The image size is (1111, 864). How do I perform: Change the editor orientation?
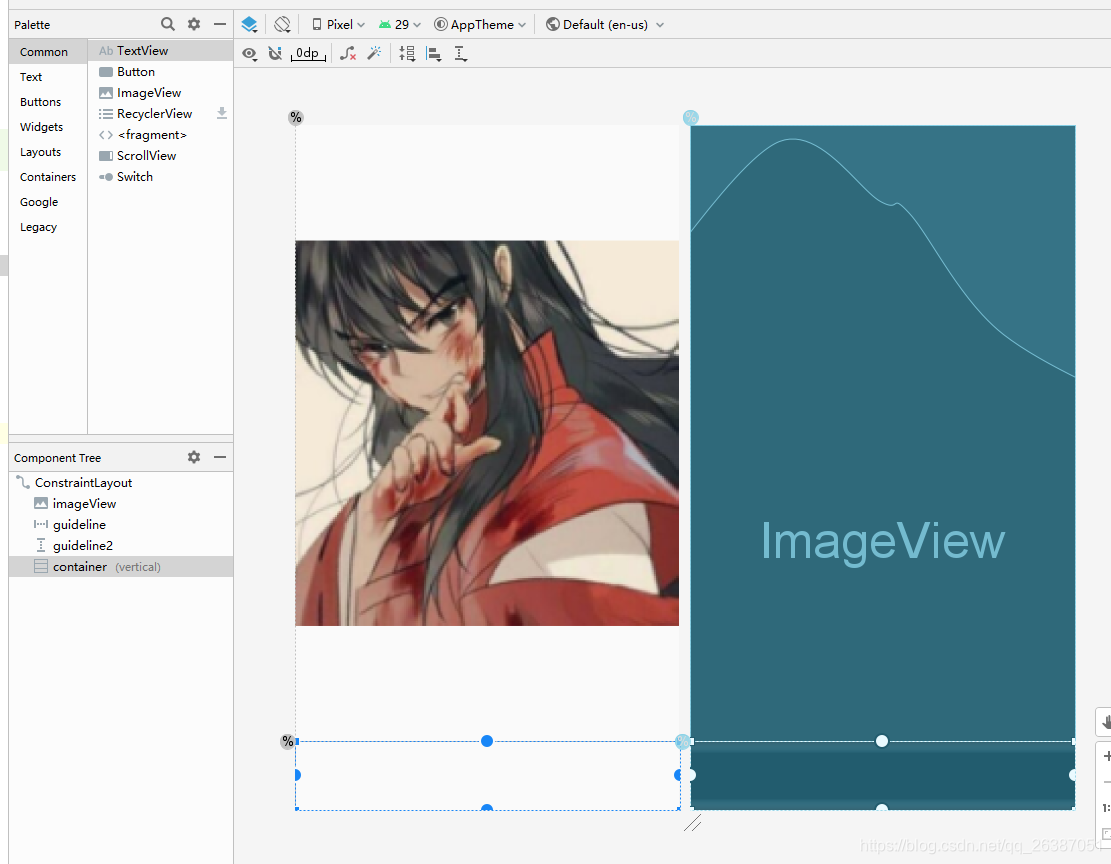click(x=282, y=25)
